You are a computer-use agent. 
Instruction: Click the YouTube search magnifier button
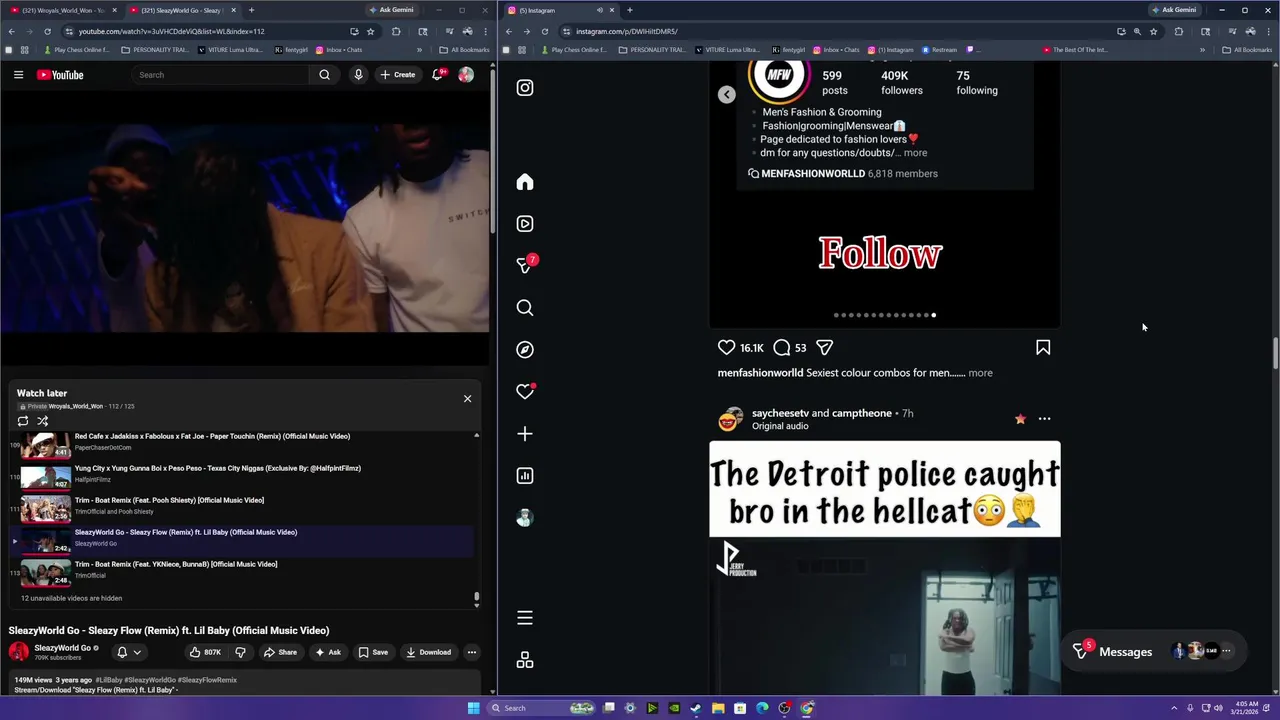coord(324,75)
